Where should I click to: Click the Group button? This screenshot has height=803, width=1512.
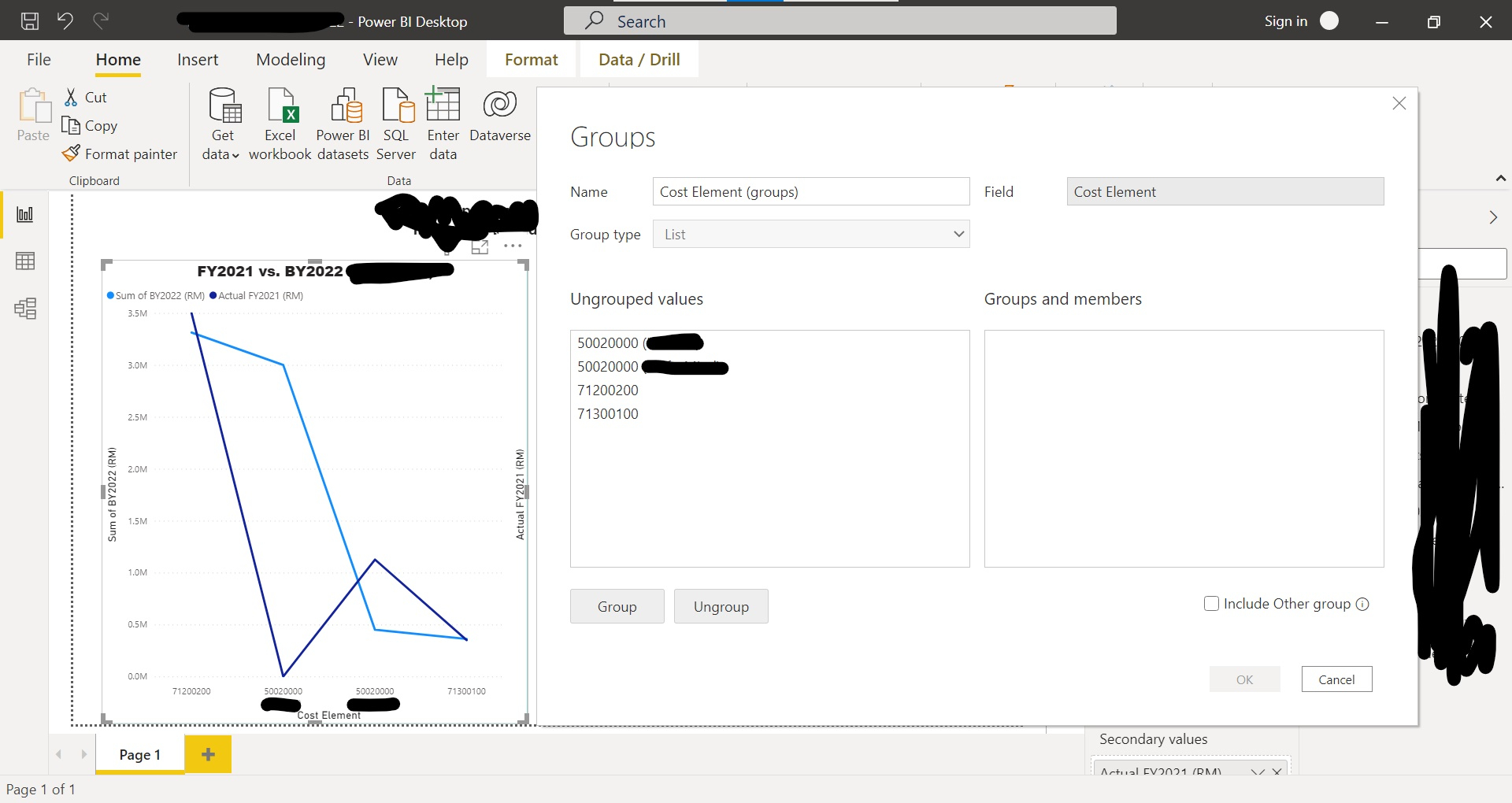pyautogui.click(x=617, y=606)
